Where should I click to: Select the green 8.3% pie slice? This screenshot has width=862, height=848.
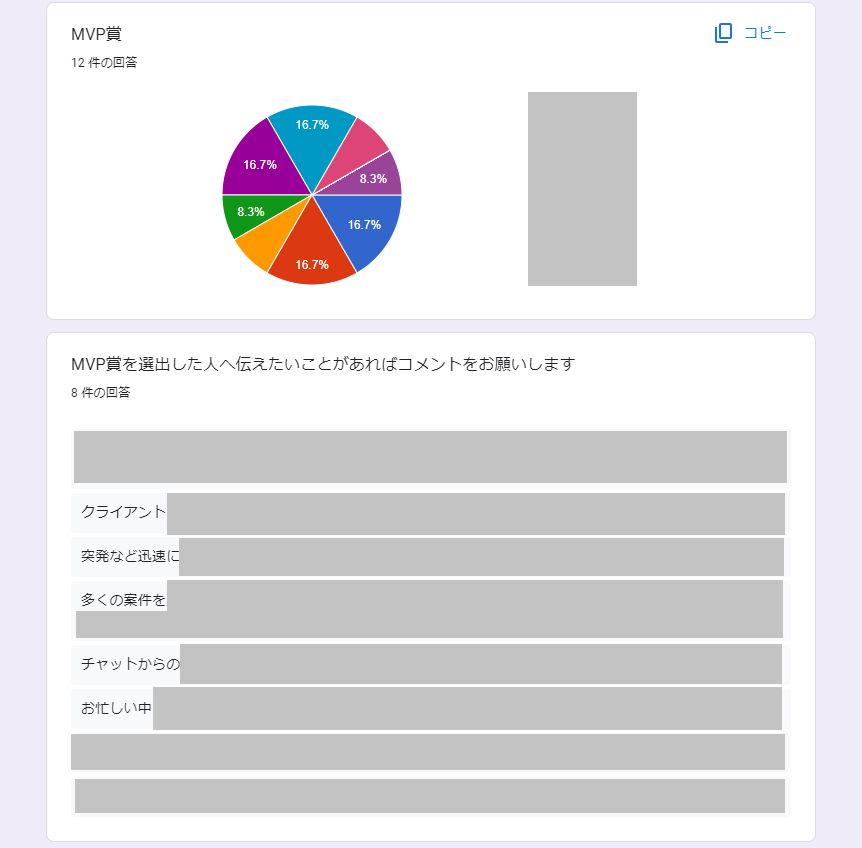pyautogui.click(x=248, y=213)
